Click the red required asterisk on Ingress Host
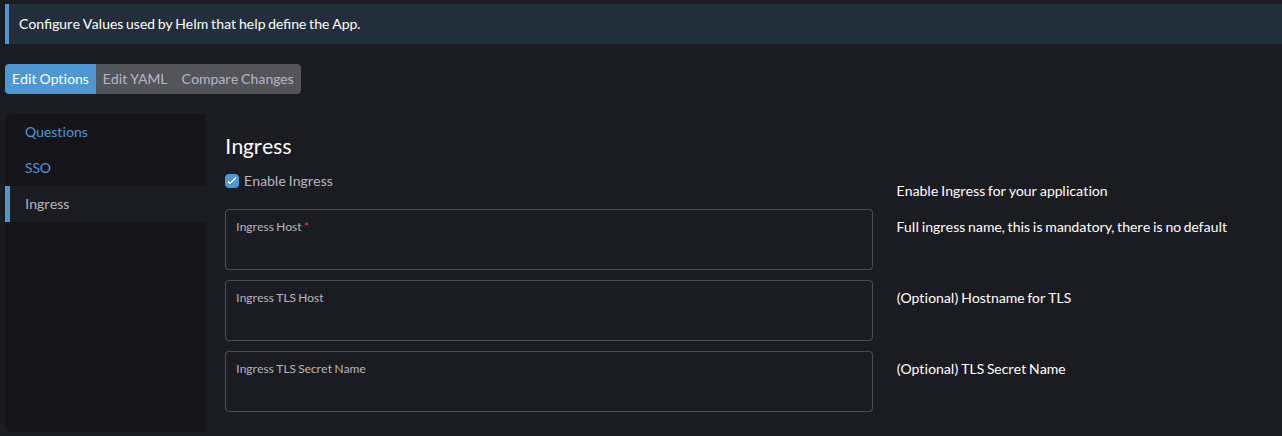Viewport: 1282px width, 436px height. pyautogui.click(x=307, y=227)
